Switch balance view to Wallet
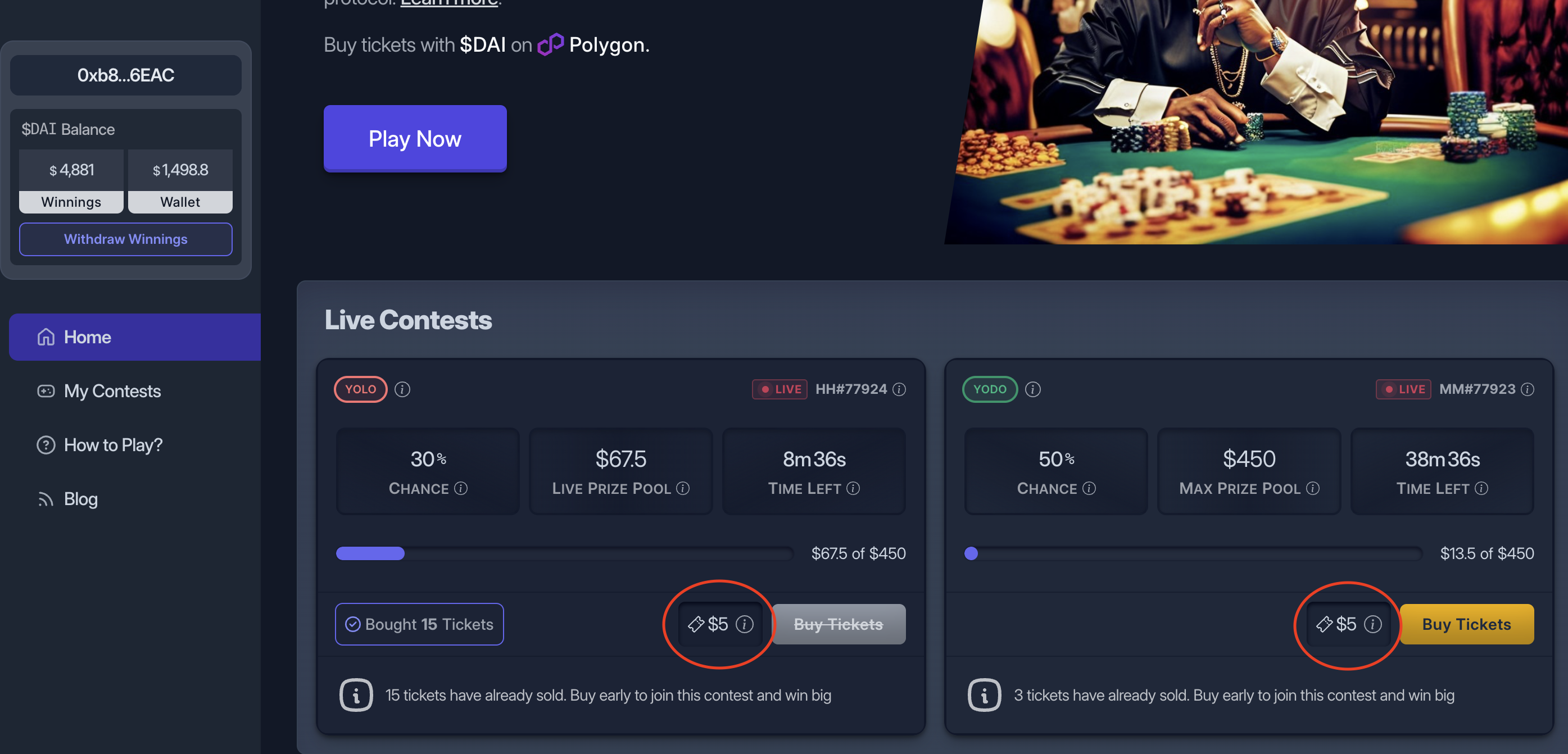 coord(180,202)
